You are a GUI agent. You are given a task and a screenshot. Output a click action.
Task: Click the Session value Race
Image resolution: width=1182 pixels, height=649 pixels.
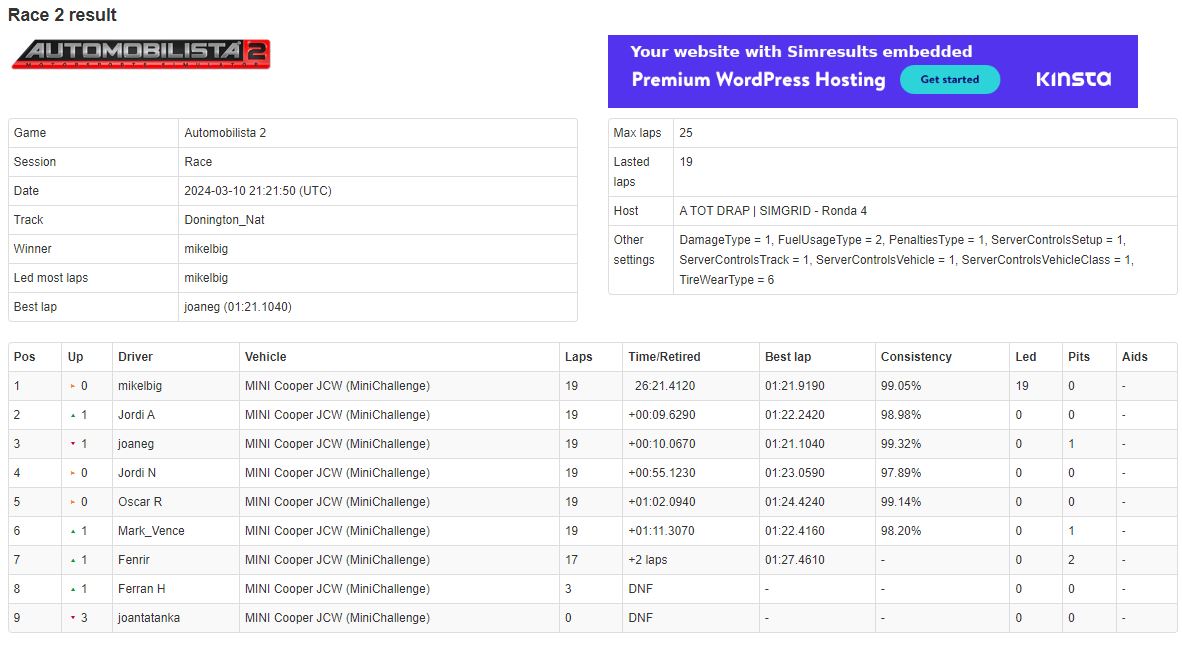point(198,162)
